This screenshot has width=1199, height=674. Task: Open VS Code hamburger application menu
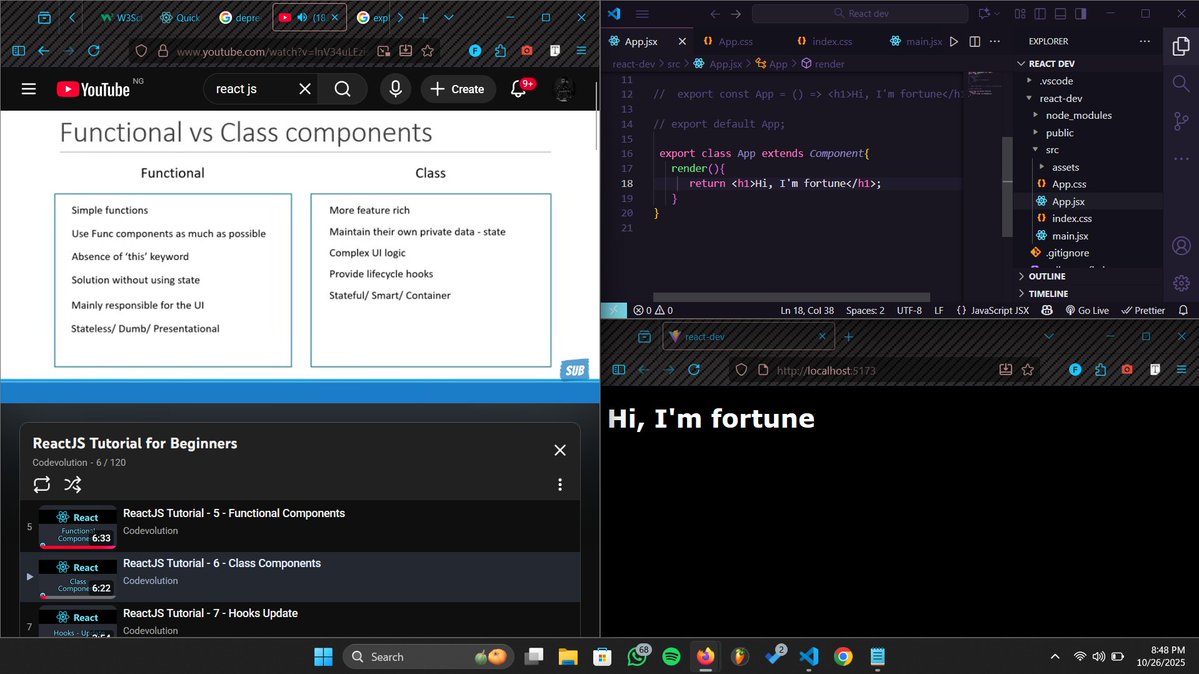point(642,14)
